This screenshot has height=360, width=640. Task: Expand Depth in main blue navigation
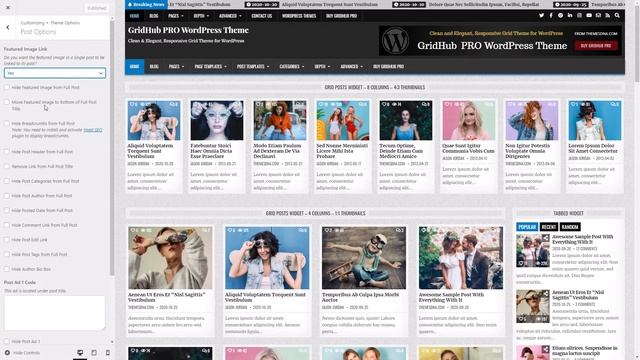coord(322,67)
